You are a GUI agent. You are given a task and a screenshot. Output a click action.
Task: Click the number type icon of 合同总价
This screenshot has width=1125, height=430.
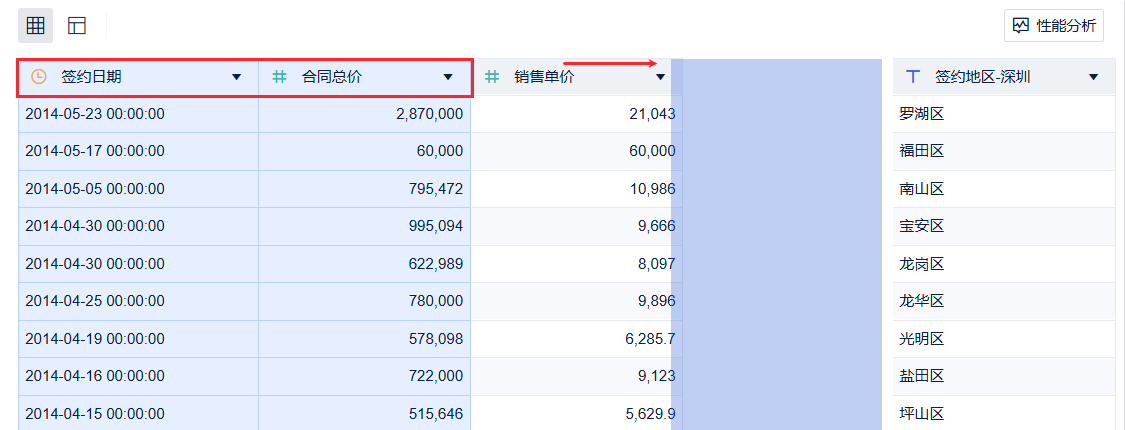tap(280, 77)
